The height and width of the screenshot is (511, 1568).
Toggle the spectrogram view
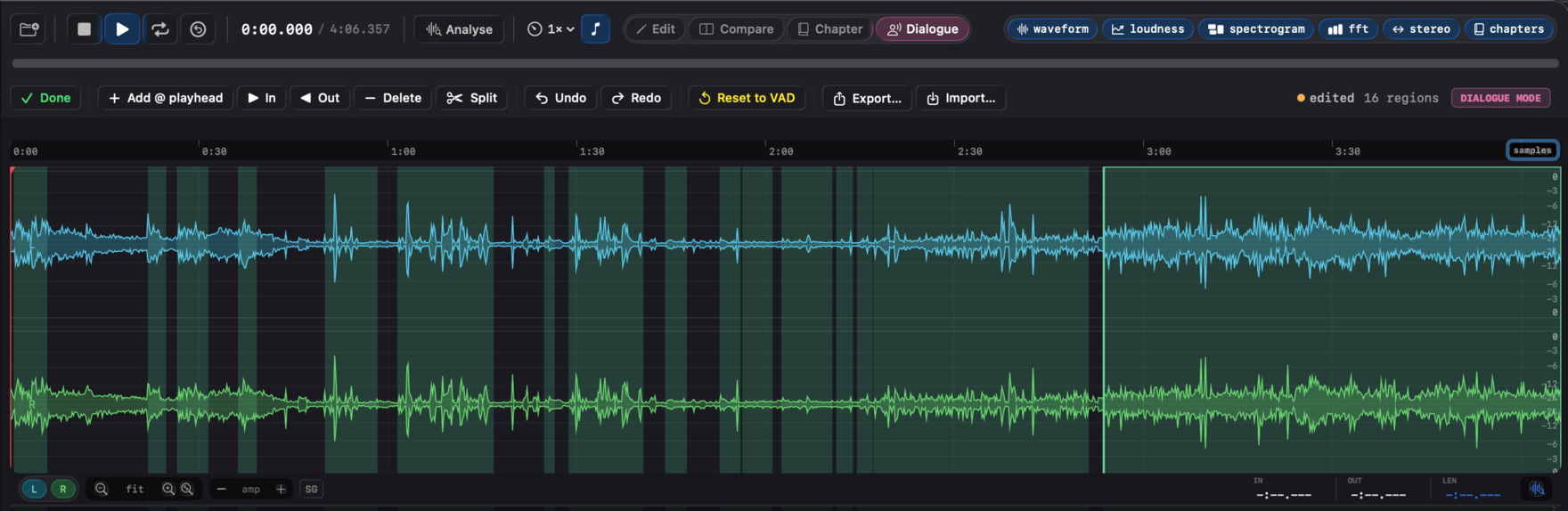tap(1256, 29)
